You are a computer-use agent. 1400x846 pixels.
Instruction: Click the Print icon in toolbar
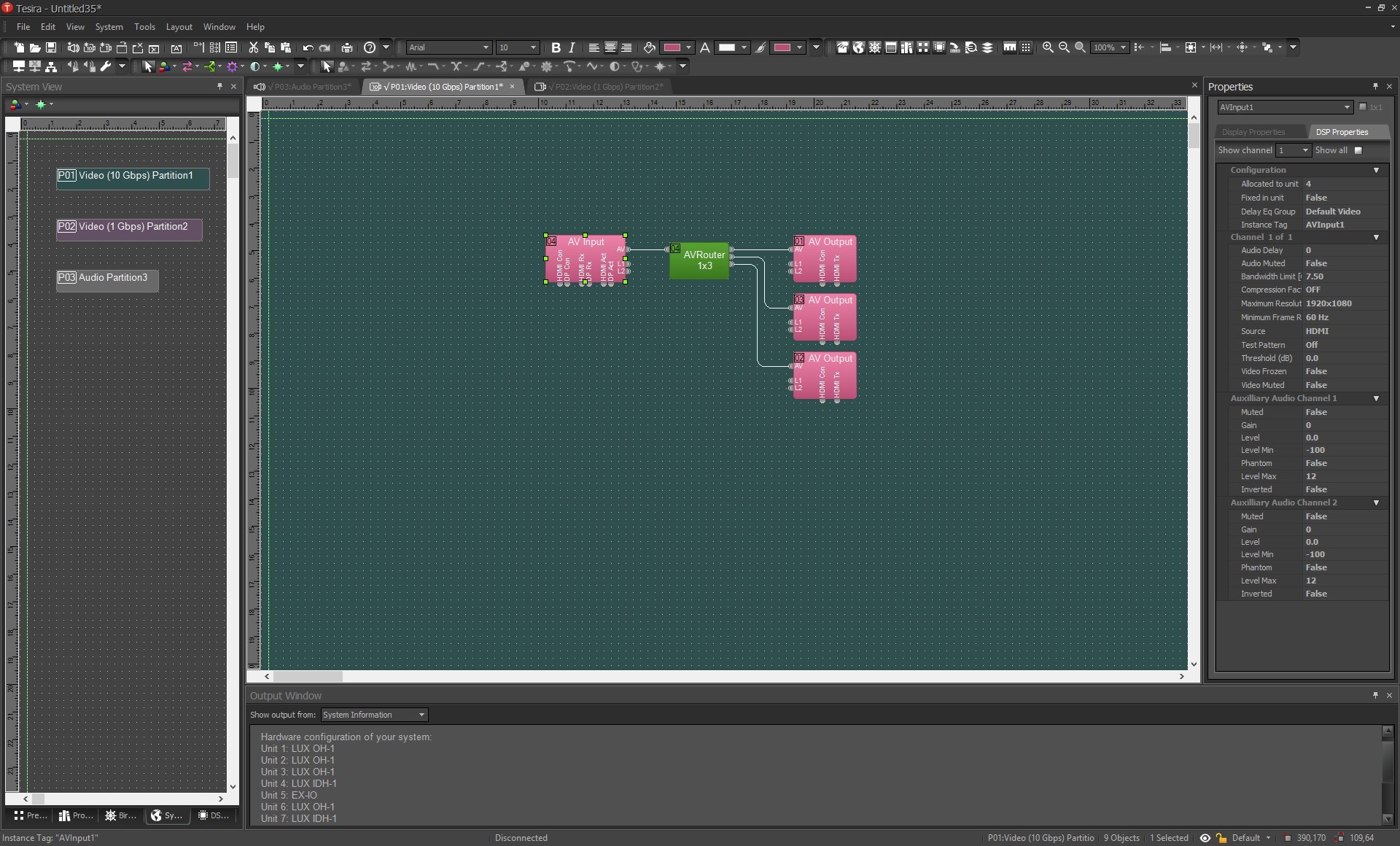347,47
